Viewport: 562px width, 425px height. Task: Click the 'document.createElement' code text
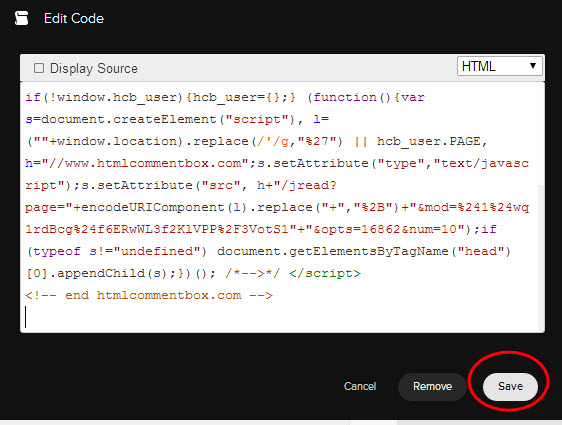point(129,119)
